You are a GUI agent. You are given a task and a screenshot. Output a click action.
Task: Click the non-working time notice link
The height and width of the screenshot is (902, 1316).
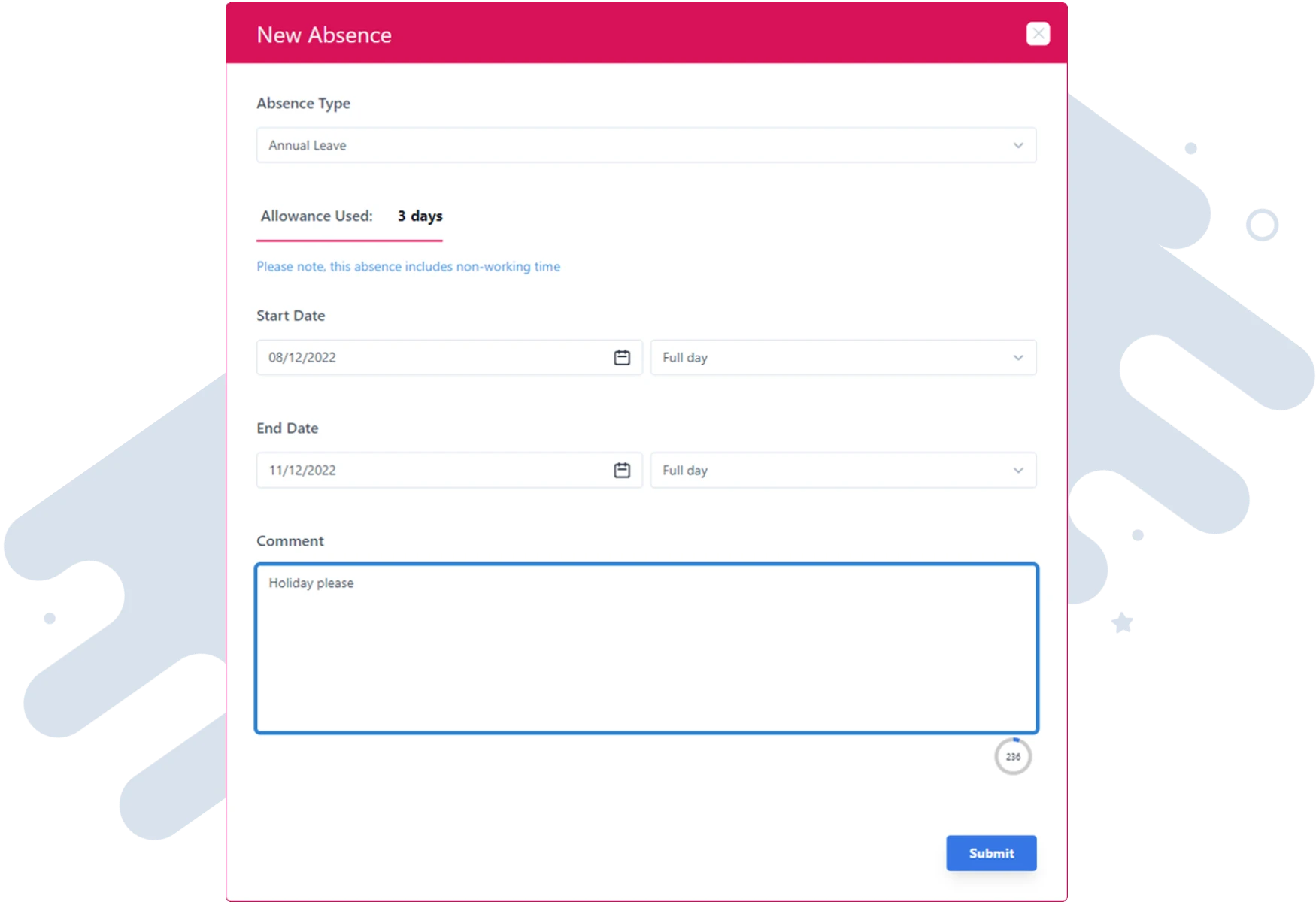(x=408, y=266)
